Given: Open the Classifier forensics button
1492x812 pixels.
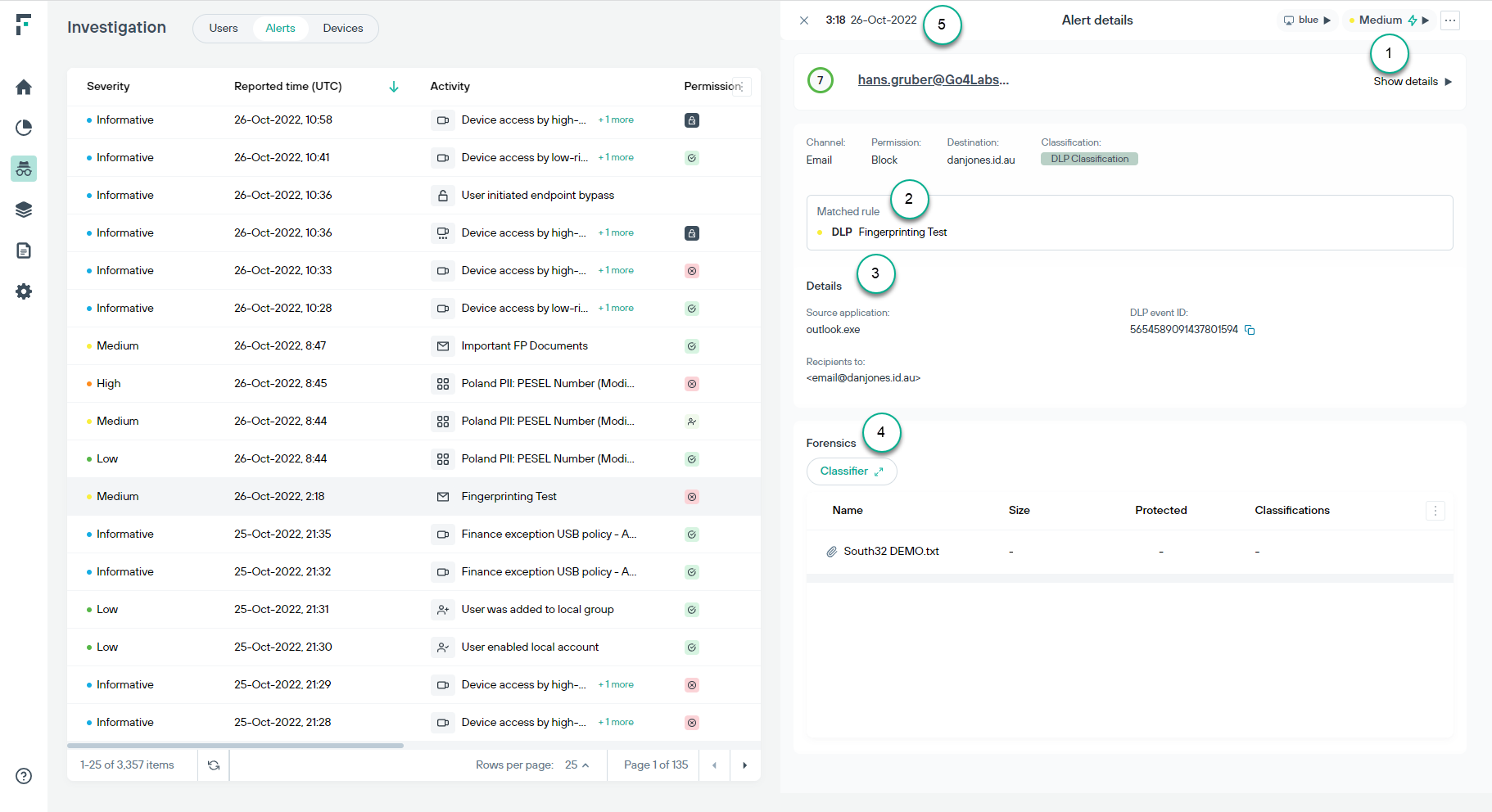Looking at the screenshot, I should click(x=852, y=471).
